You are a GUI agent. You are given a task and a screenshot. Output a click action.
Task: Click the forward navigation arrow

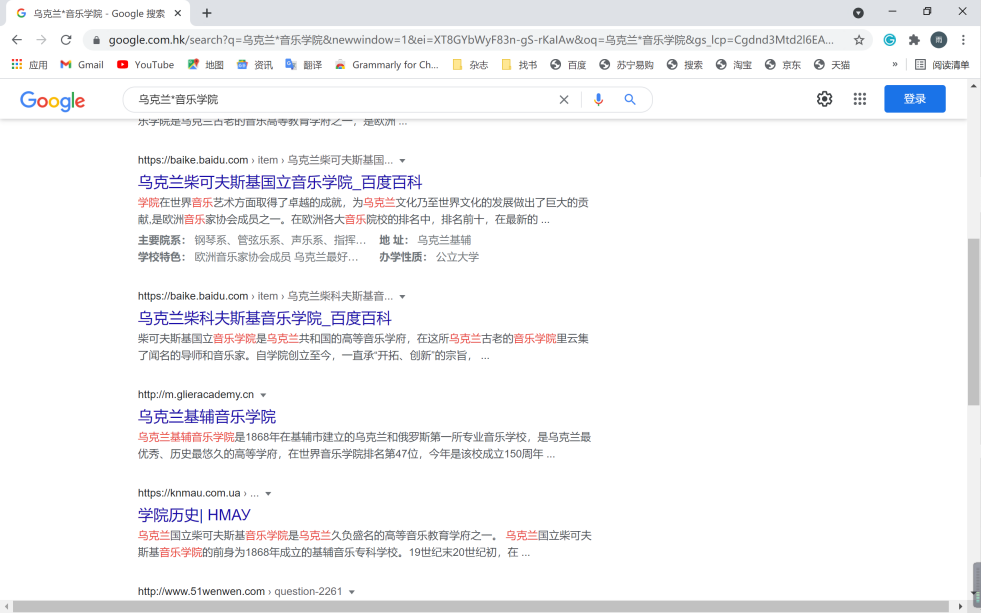tap(41, 39)
